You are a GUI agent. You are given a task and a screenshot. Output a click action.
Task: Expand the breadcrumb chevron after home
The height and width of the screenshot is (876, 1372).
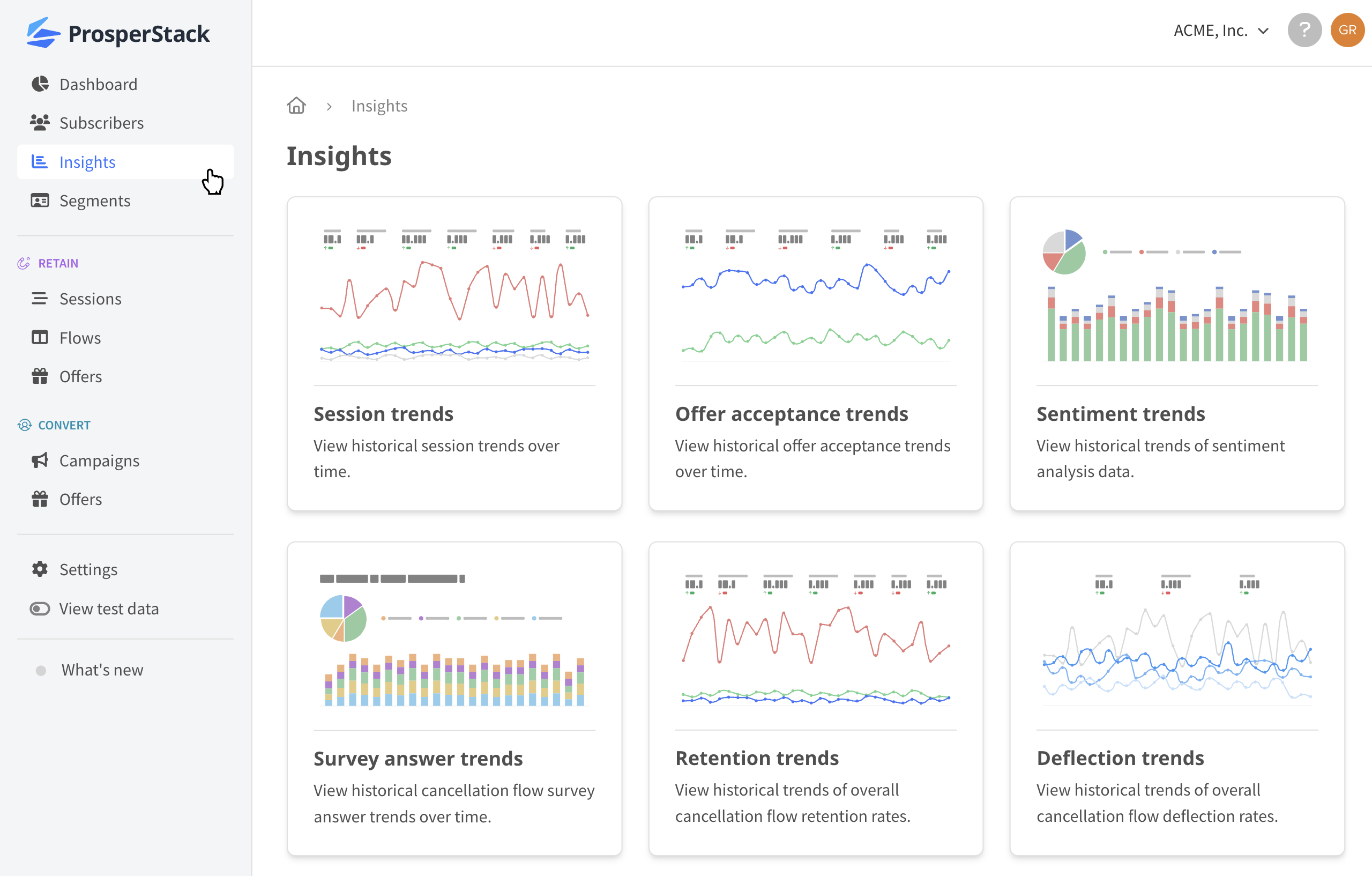pyautogui.click(x=329, y=106)
